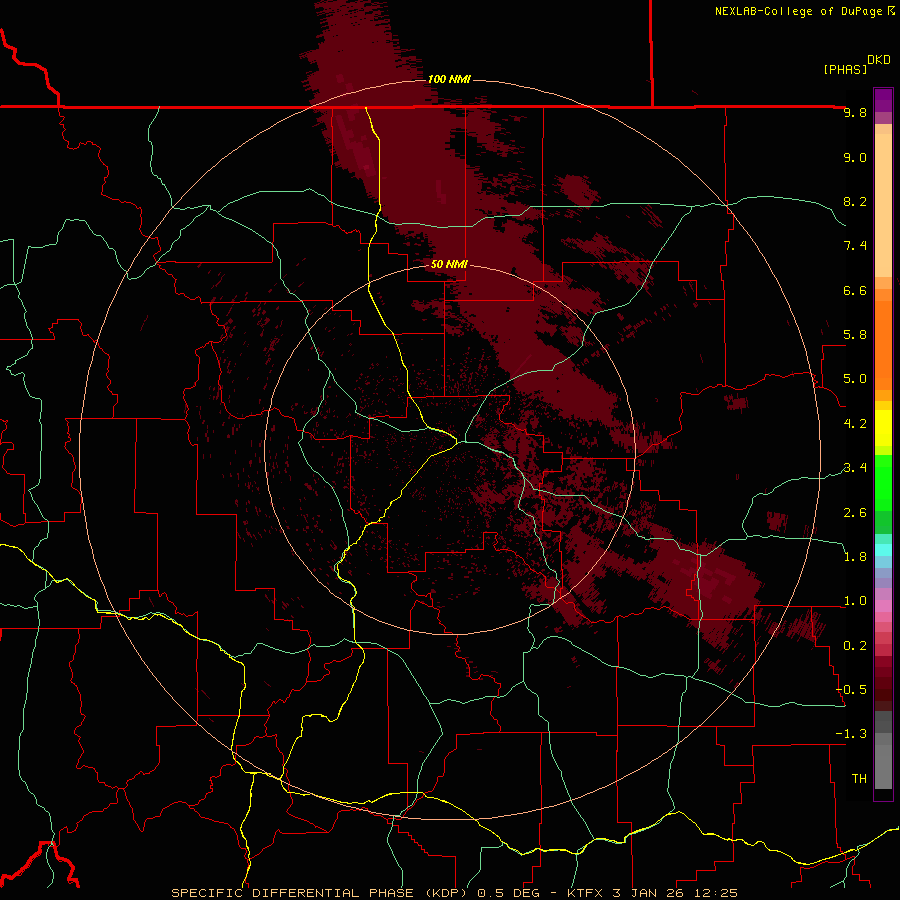Click the 1.0 value on color scale
This screenshot has width=900, height=900.
pos(855,601)
